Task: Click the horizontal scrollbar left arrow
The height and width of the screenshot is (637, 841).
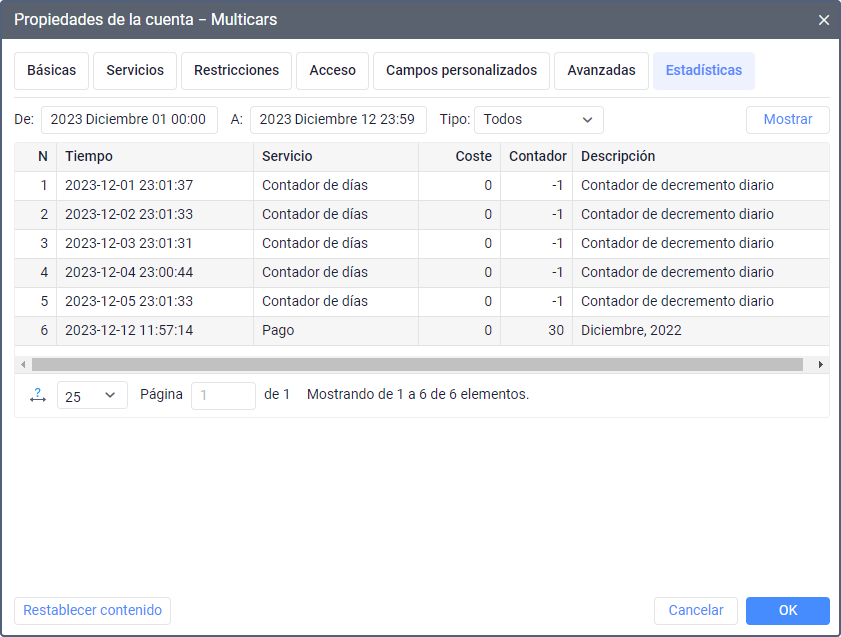Action: pyautogui.click(x=22, y=365)
